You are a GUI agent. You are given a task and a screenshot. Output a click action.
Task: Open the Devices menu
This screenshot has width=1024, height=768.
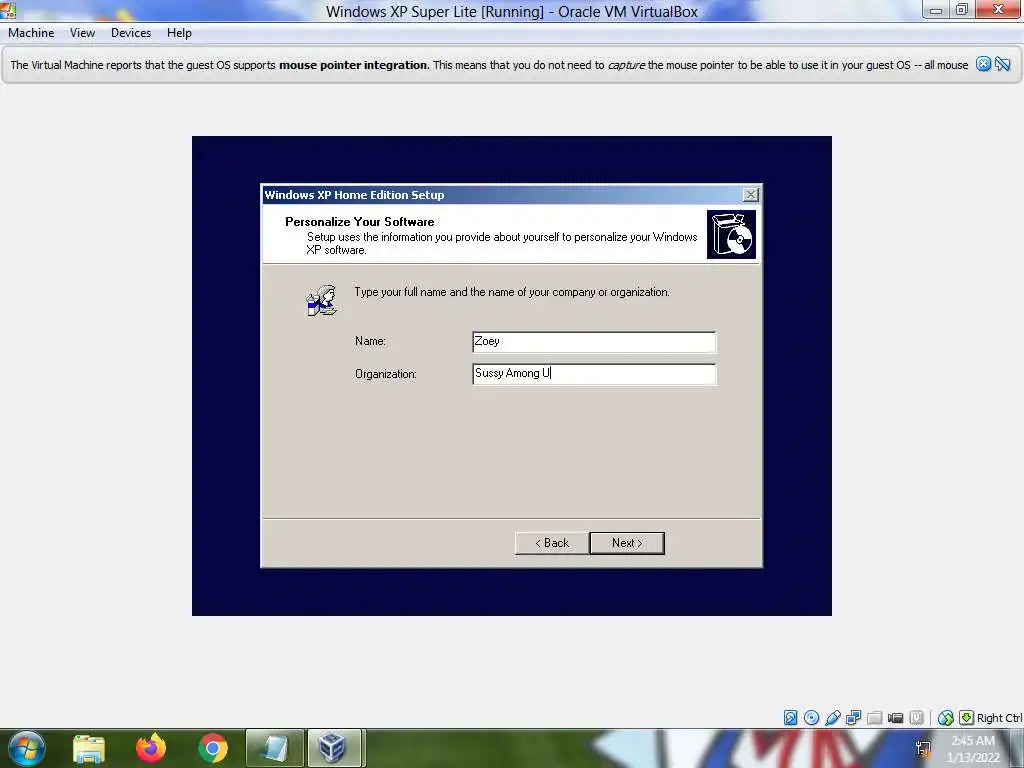131,33
